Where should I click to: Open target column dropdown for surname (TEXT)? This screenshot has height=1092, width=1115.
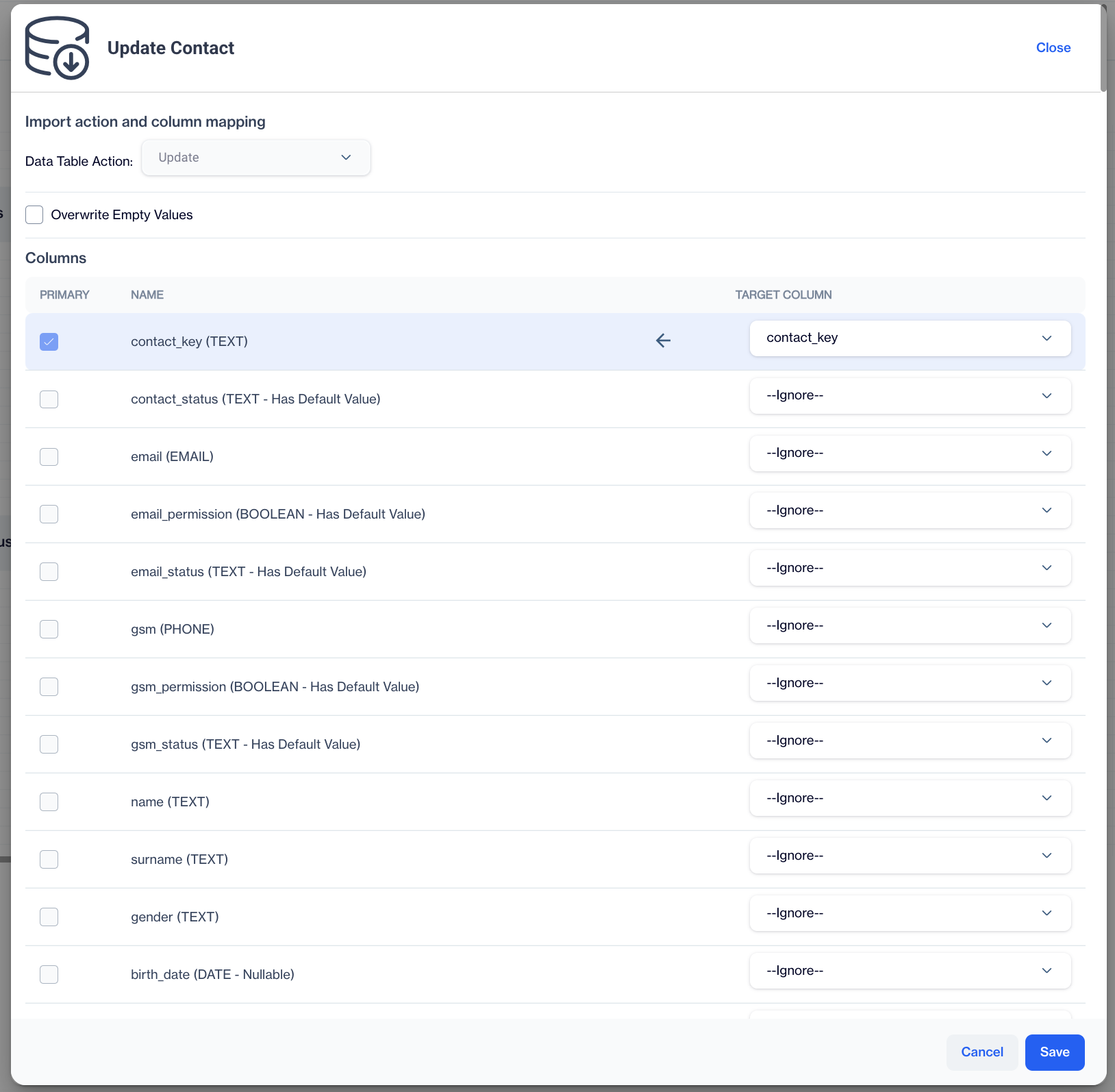[x=910, y=856]
